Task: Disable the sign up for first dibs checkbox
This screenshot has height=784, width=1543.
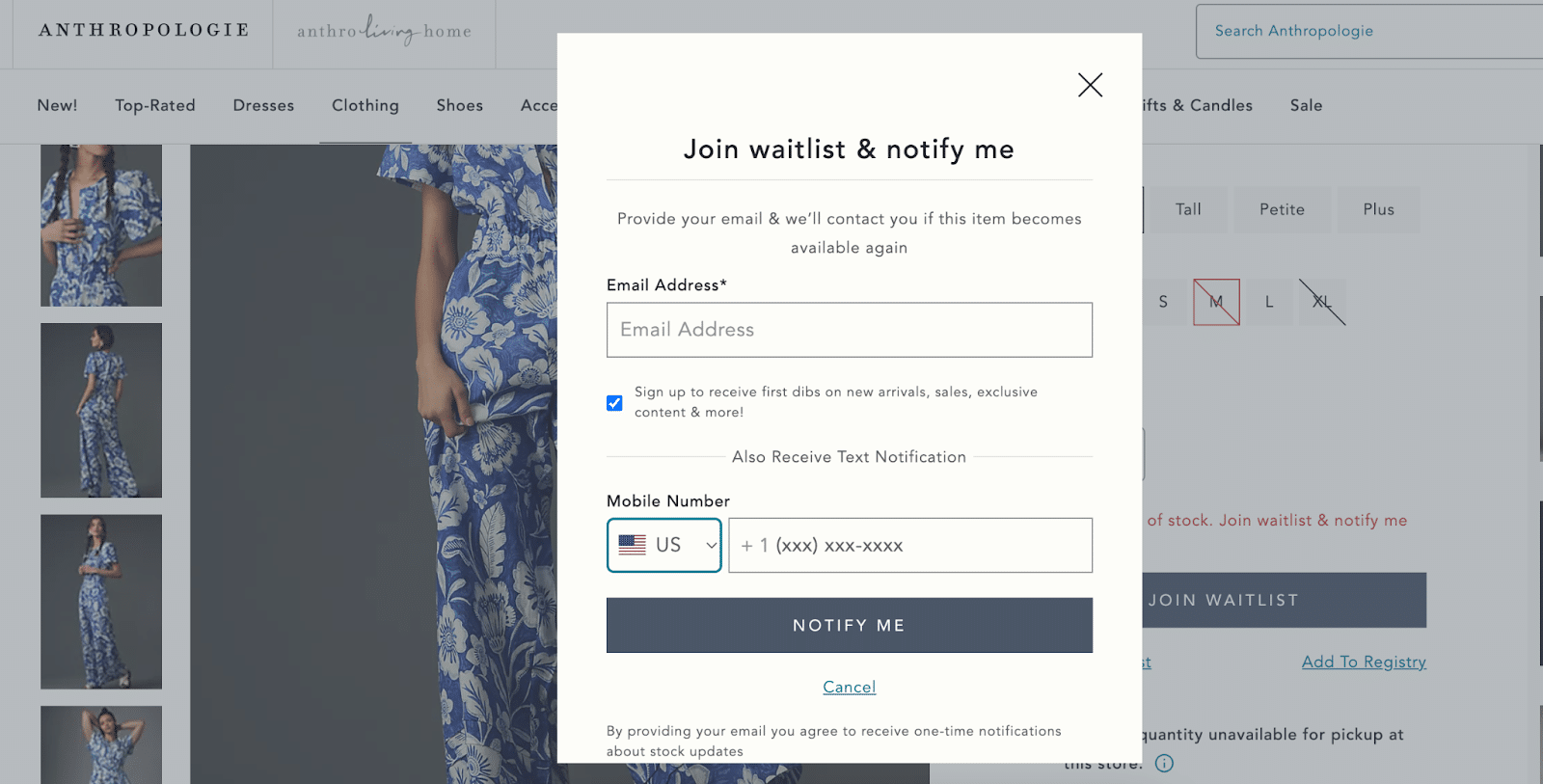Action: coord(614,402)
